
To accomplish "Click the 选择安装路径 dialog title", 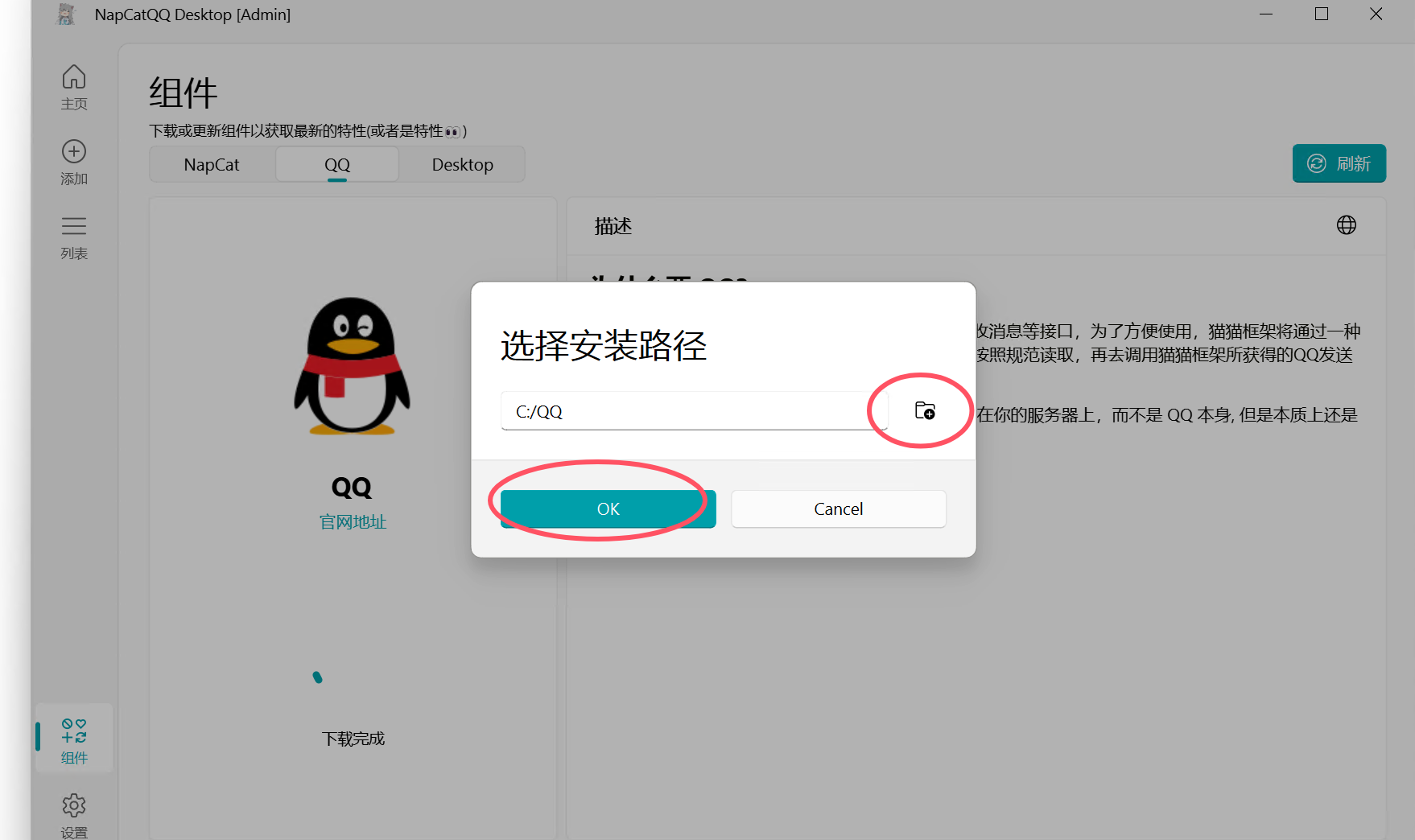I will click(604, 346).
